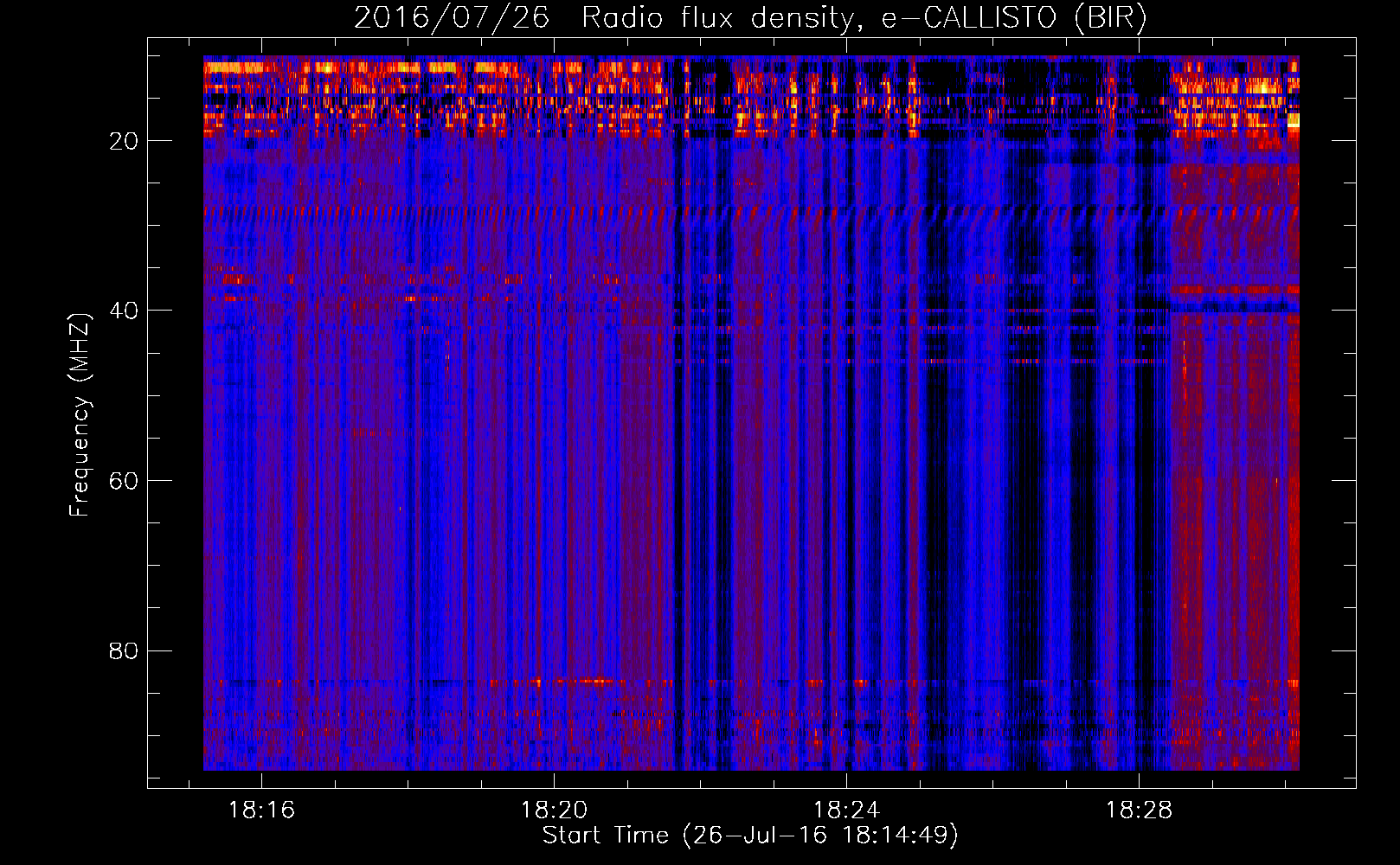
Task: Click the 60 MHz frequency tick label
Action: pos(124,481)
